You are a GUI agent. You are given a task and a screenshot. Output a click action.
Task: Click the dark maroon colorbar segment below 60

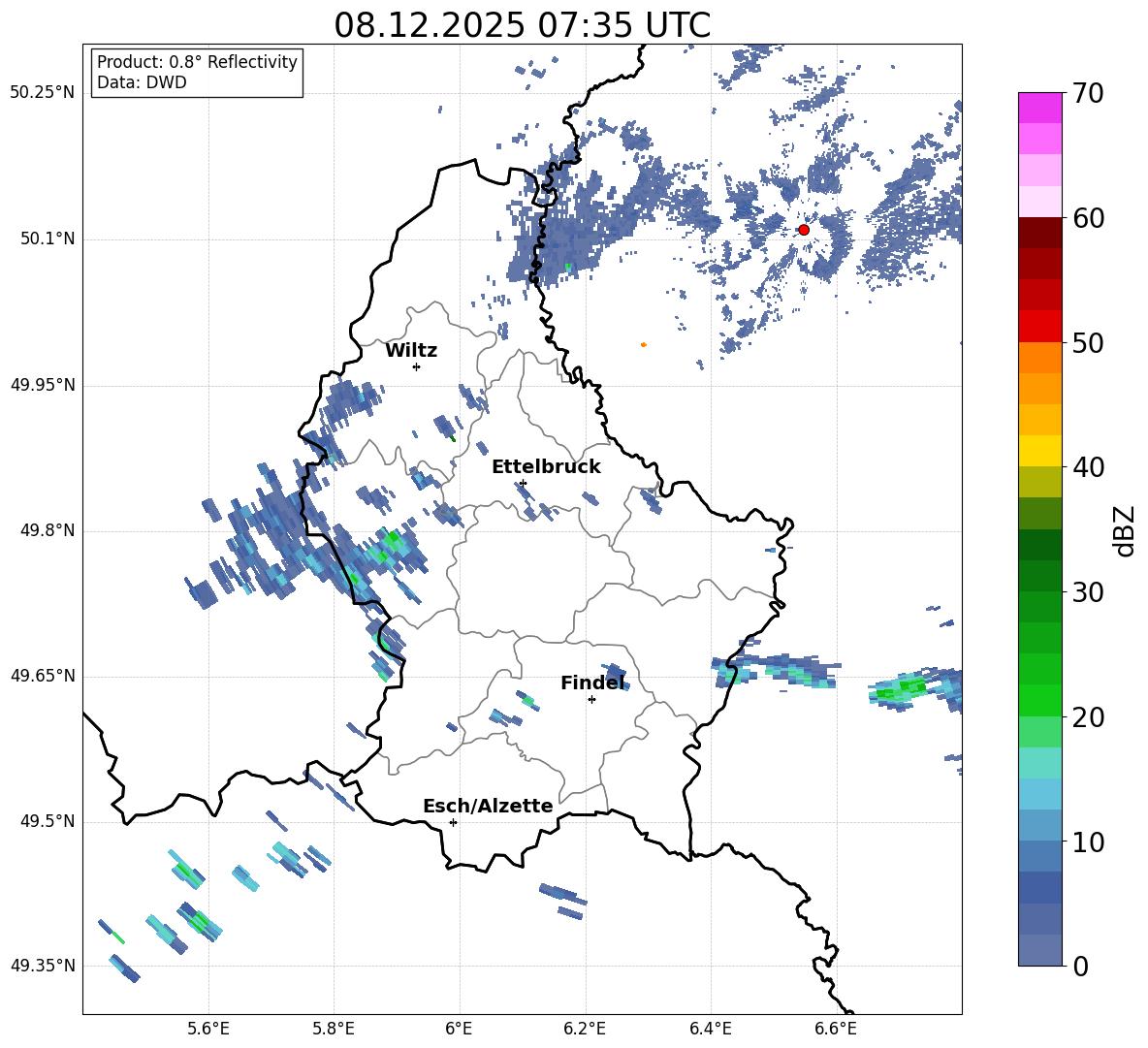[x=1039, y=233]
